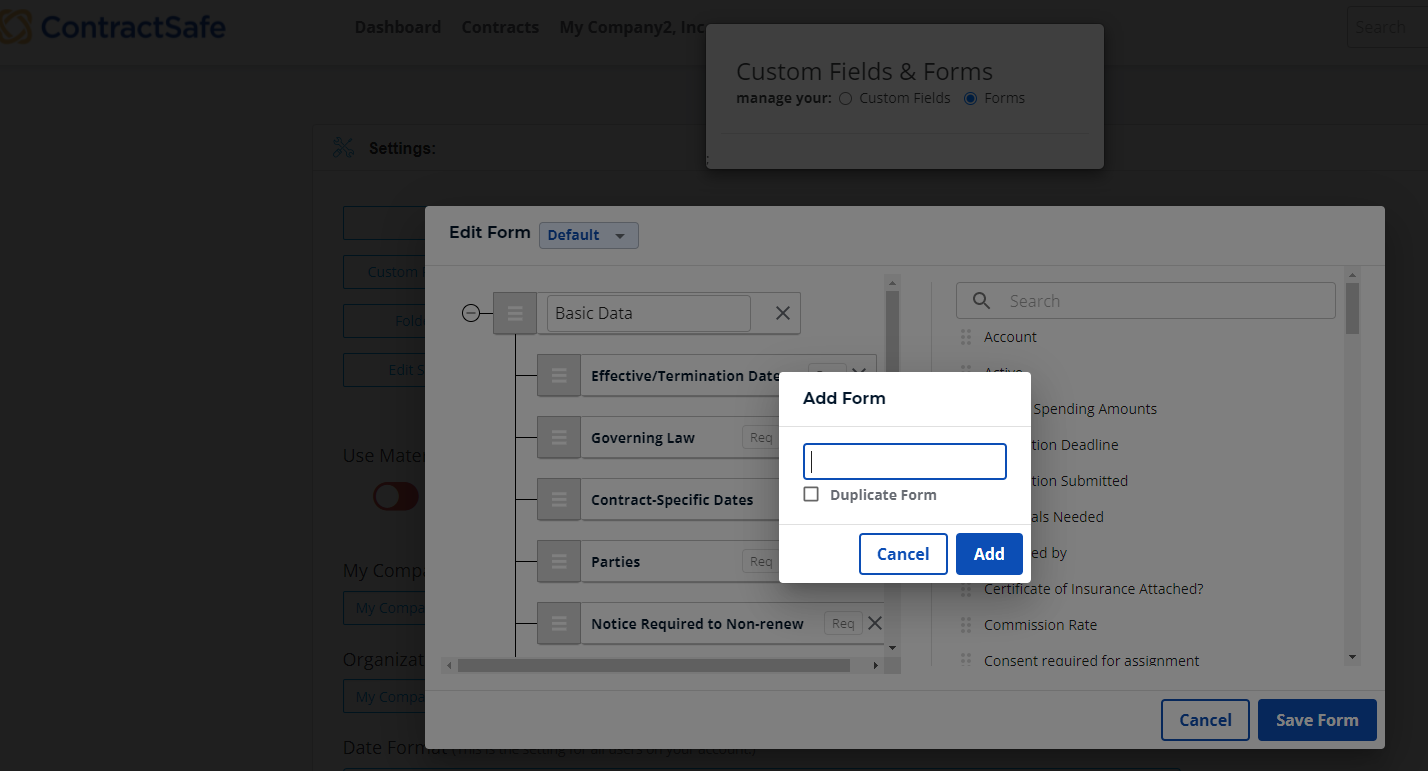Image resolution: width=1428 pixels, height=771 pixels.
Task: Select the Account field in list
Action: click(1010, 337)
